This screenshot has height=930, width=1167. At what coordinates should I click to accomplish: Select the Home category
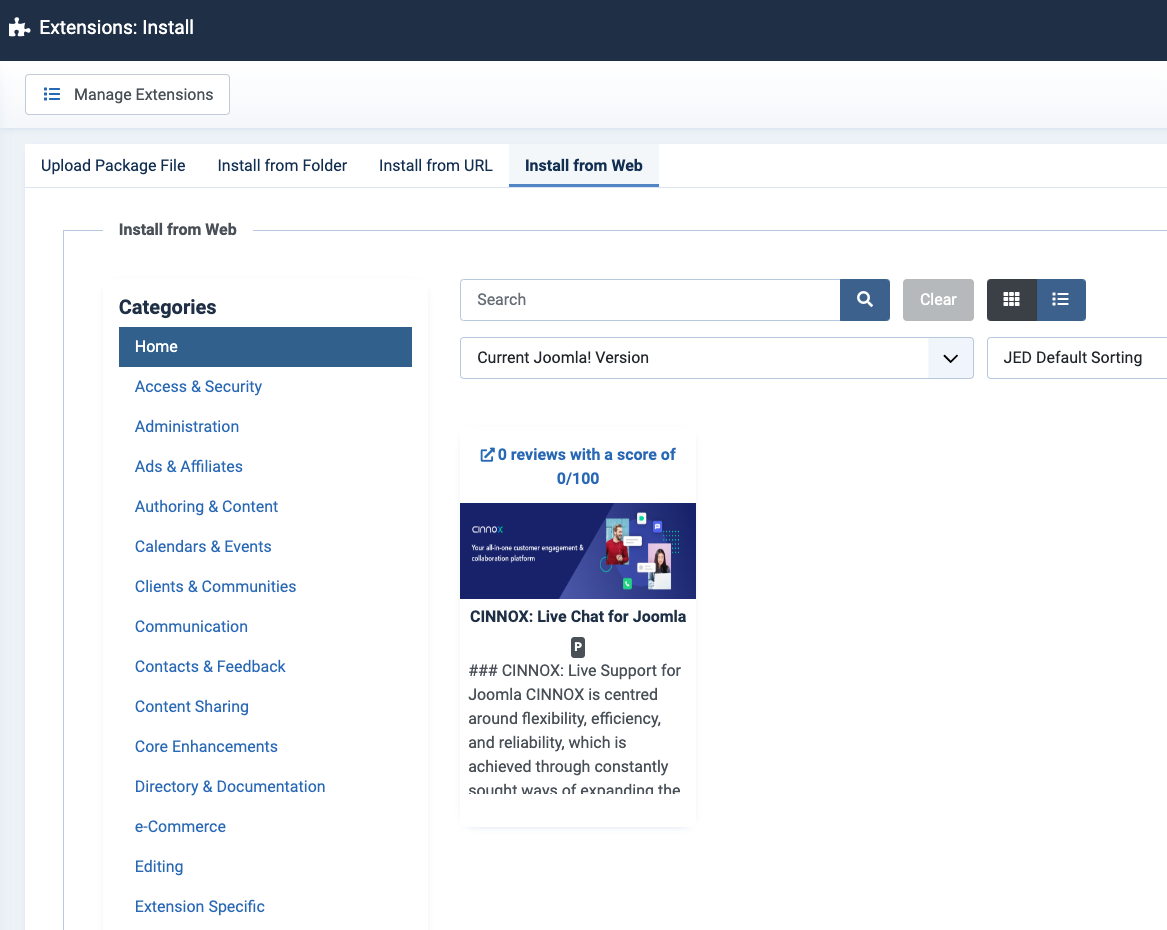pos(265,347)
